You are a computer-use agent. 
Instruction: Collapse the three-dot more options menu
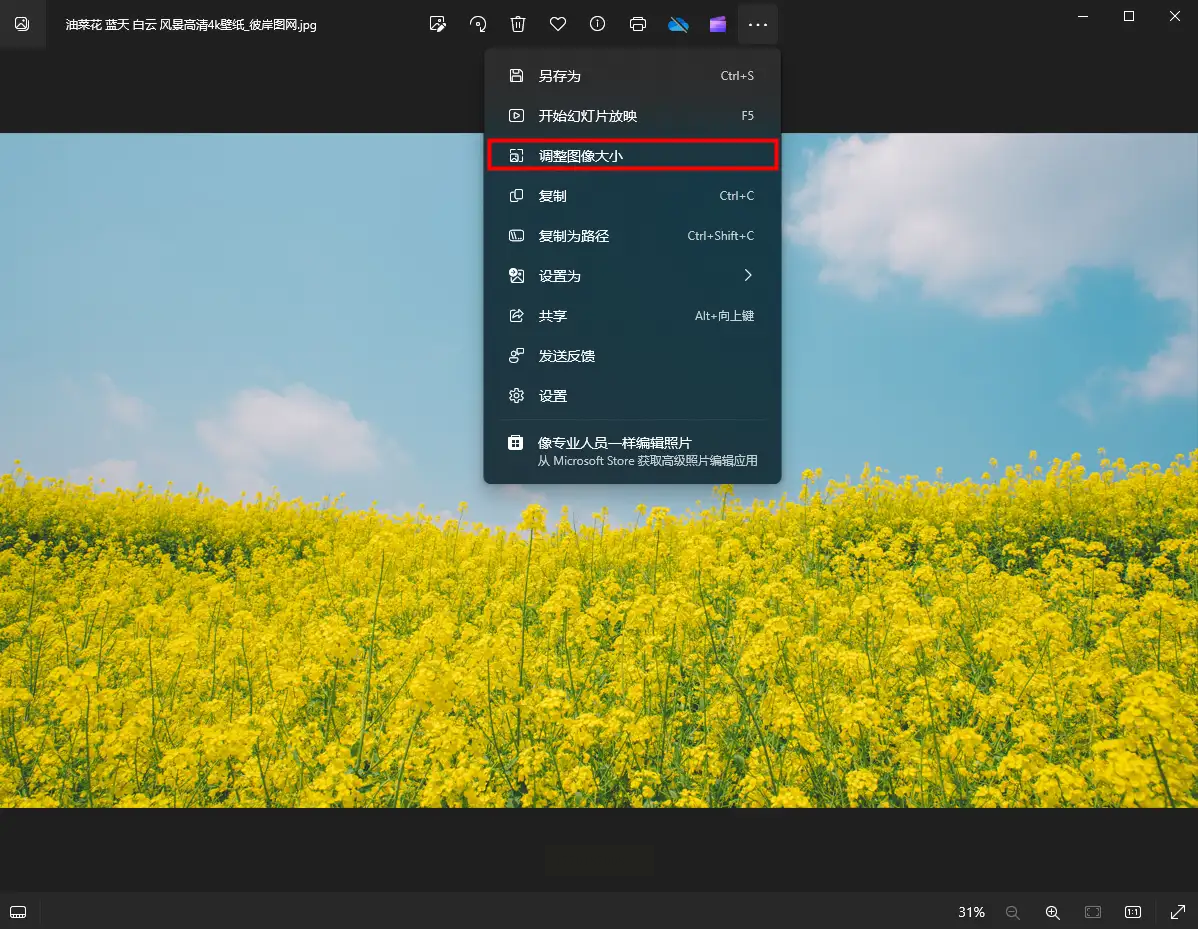[x=758, y=24]
